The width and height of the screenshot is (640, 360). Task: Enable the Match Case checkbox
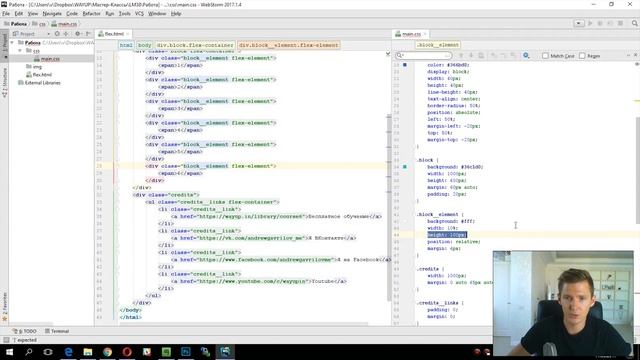[545, 56]
